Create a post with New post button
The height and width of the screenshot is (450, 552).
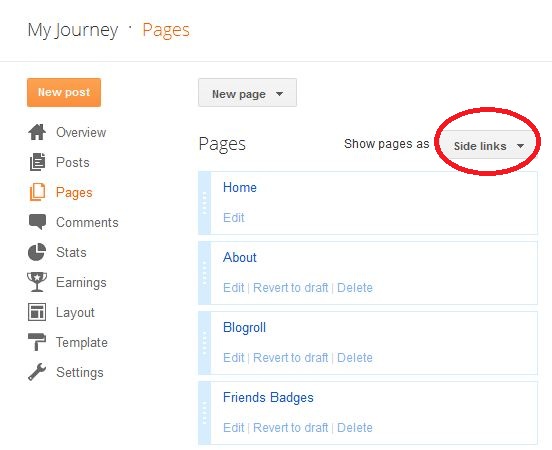point(64,92)
